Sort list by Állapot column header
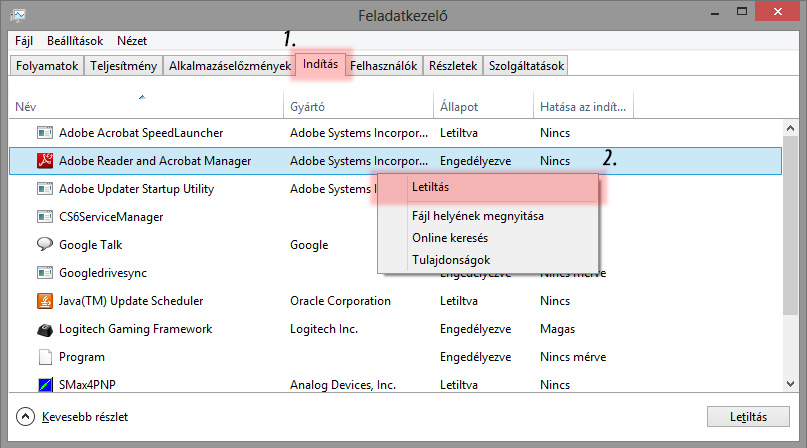 [458, 107]
